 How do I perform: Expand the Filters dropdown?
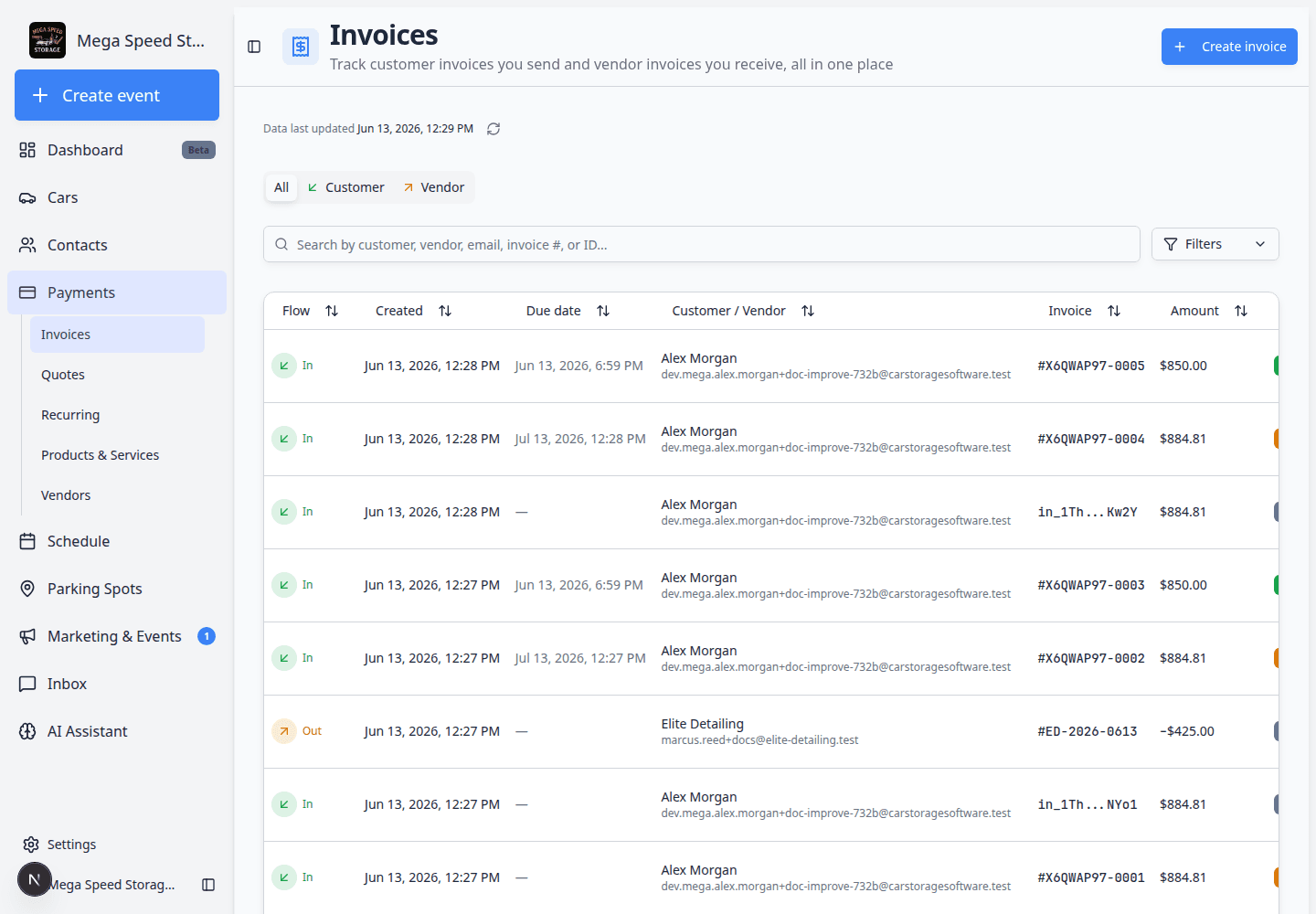pyautogui.click(x=1215, y=244)
